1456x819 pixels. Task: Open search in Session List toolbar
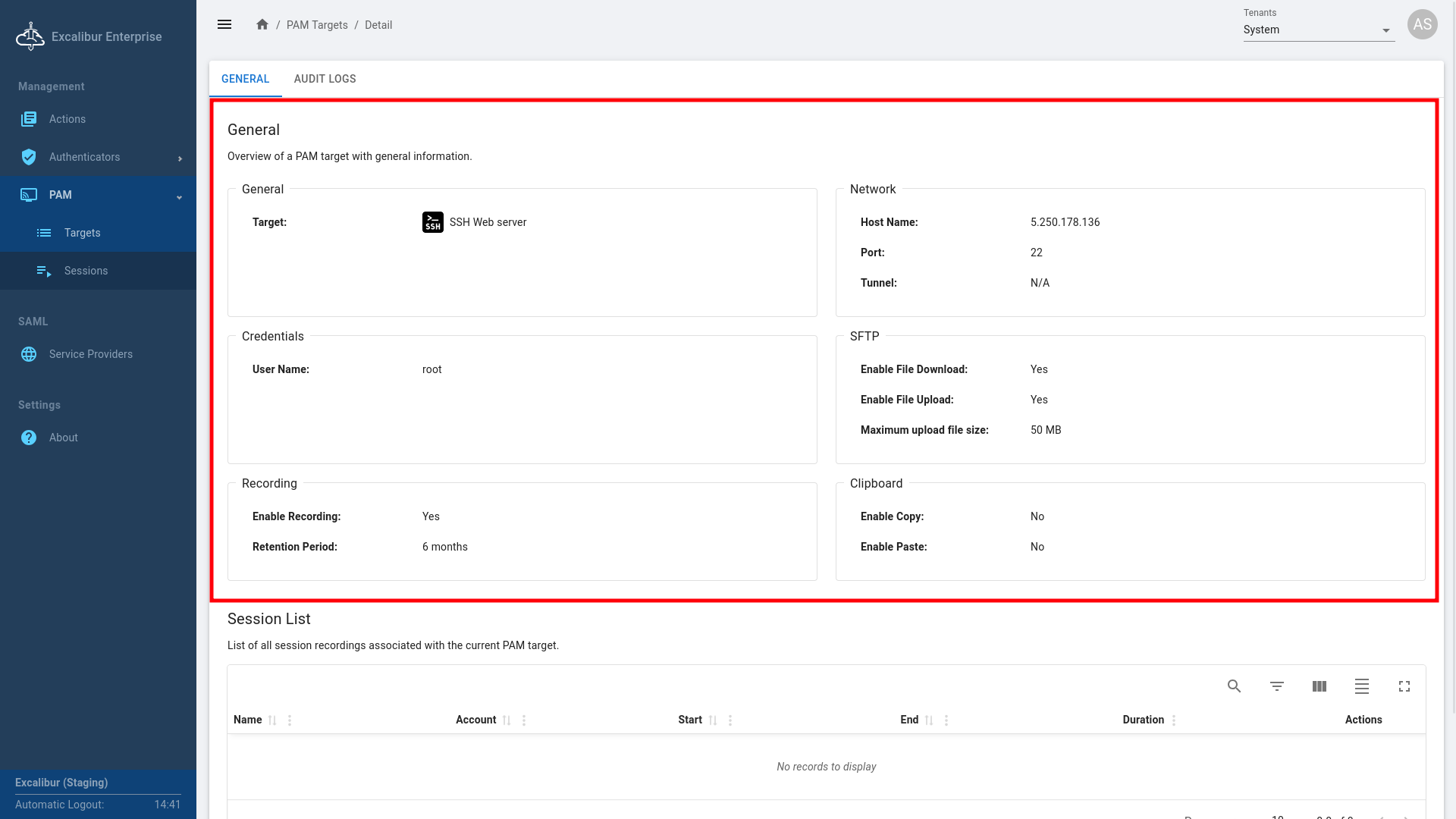tap(1234, 686)
